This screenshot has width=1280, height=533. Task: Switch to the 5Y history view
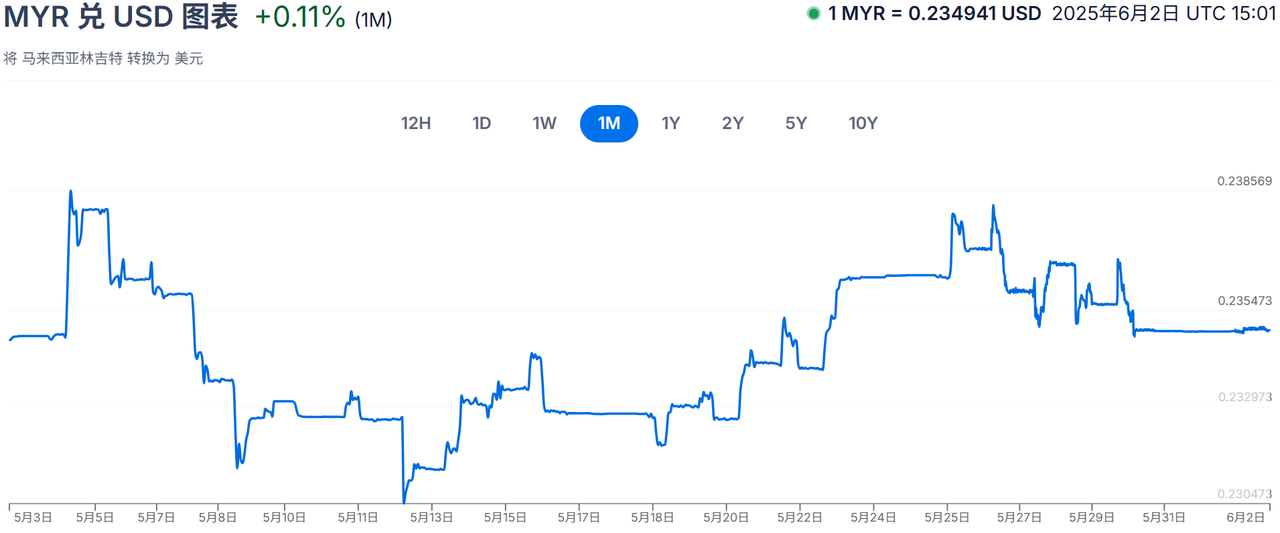coord(796,124)
